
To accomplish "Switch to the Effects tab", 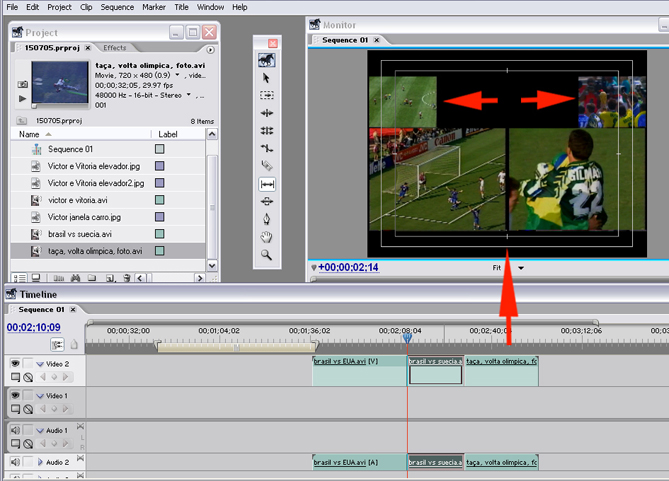I will pyautogui.click(x=115, y=48).
